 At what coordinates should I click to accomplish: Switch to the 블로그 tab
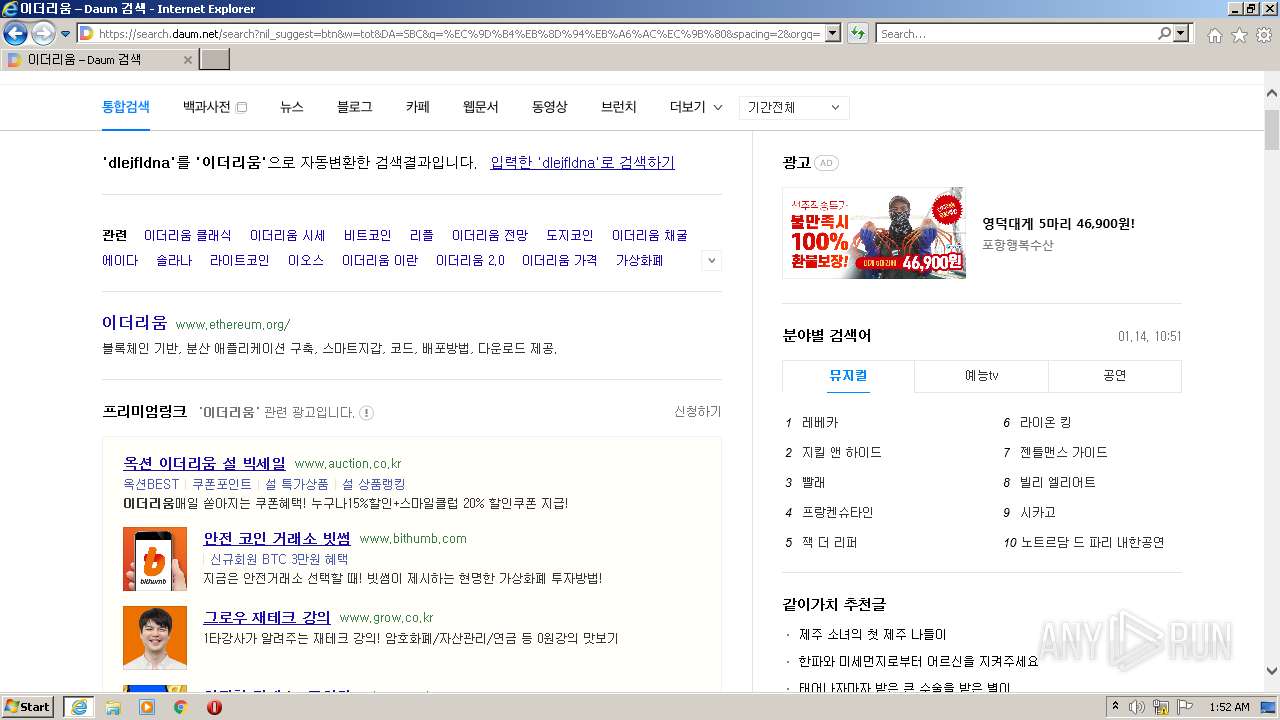pos(355,107)
